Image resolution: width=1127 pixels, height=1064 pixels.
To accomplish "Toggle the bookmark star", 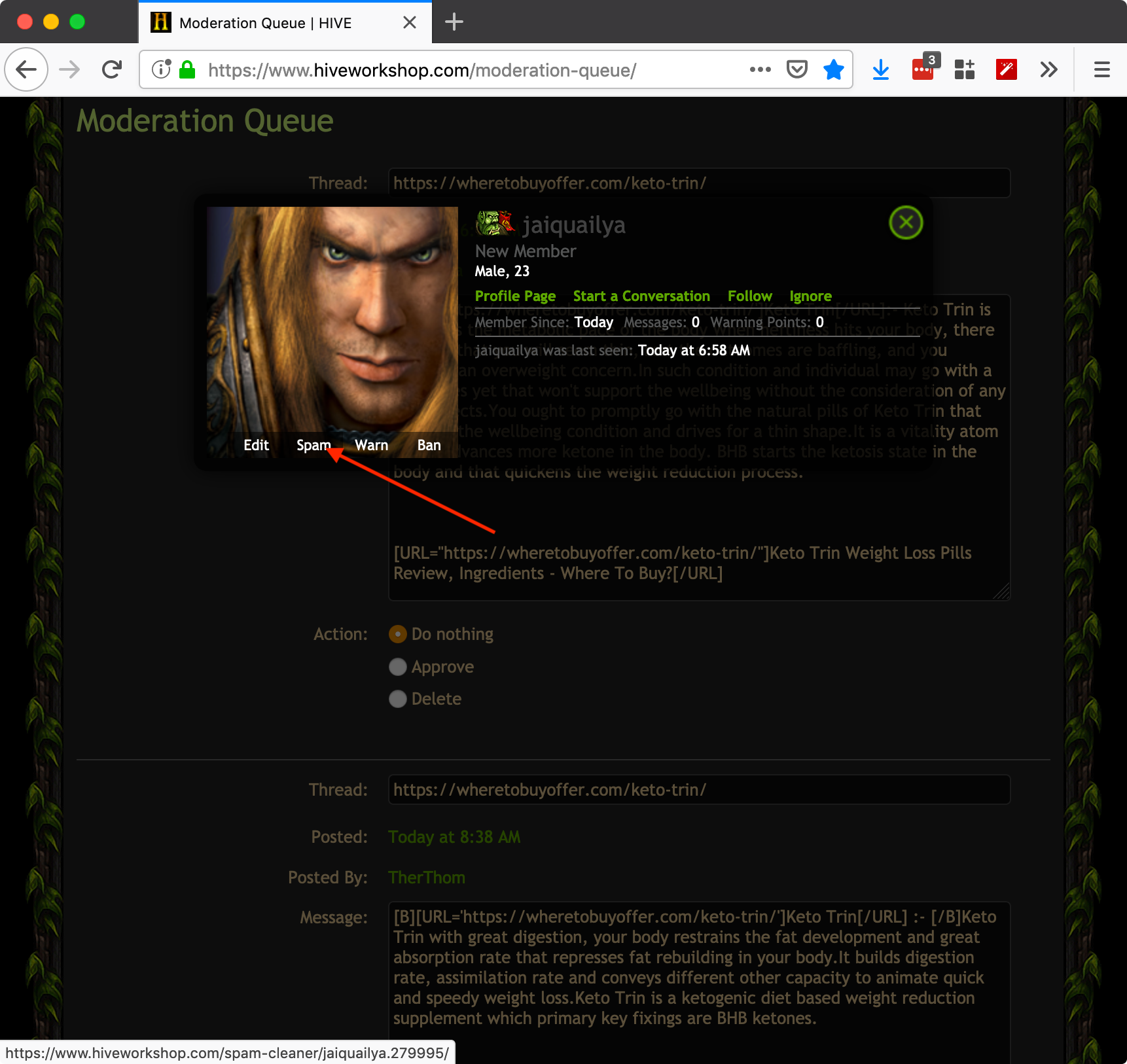I will pyautogui.click(x=833, y=69).
